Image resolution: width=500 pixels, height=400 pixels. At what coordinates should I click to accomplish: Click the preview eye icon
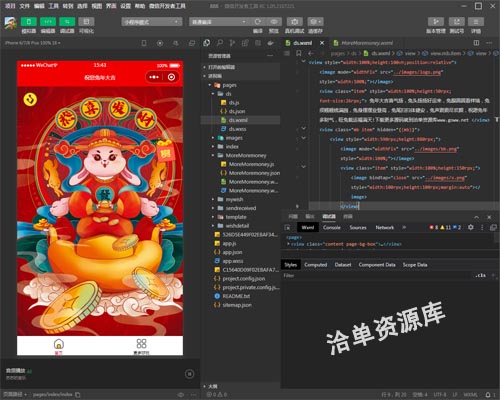point(274,22)
